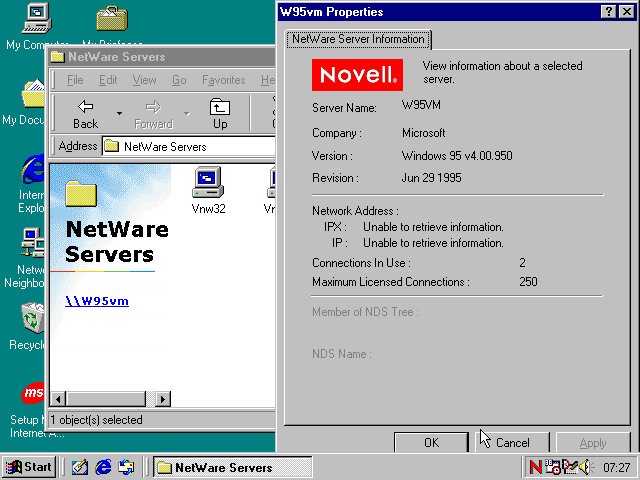Screen dimensions: 640x480
Task: Open My Briefcase desktop icon
Action: [112, 19]
